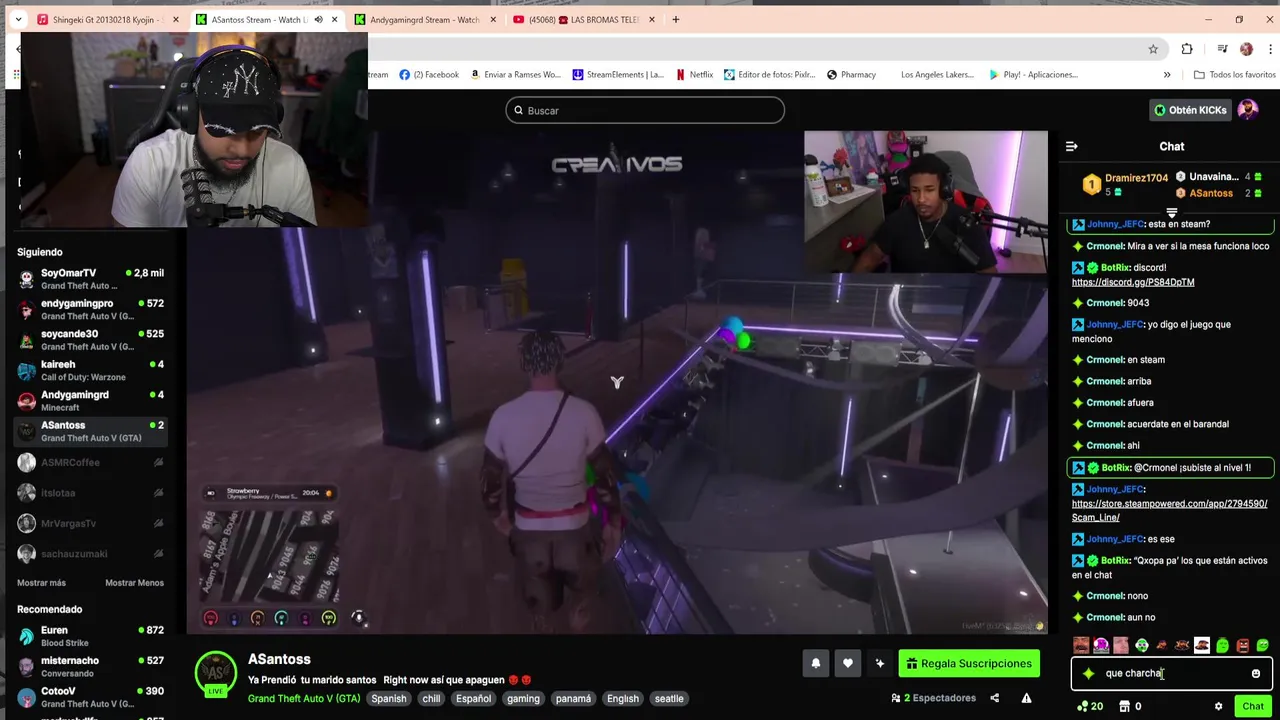The height and width of the screenshot is (720, 1280).
Task: Open the chat settings gear icon
Action: (x=1218, y=706)
